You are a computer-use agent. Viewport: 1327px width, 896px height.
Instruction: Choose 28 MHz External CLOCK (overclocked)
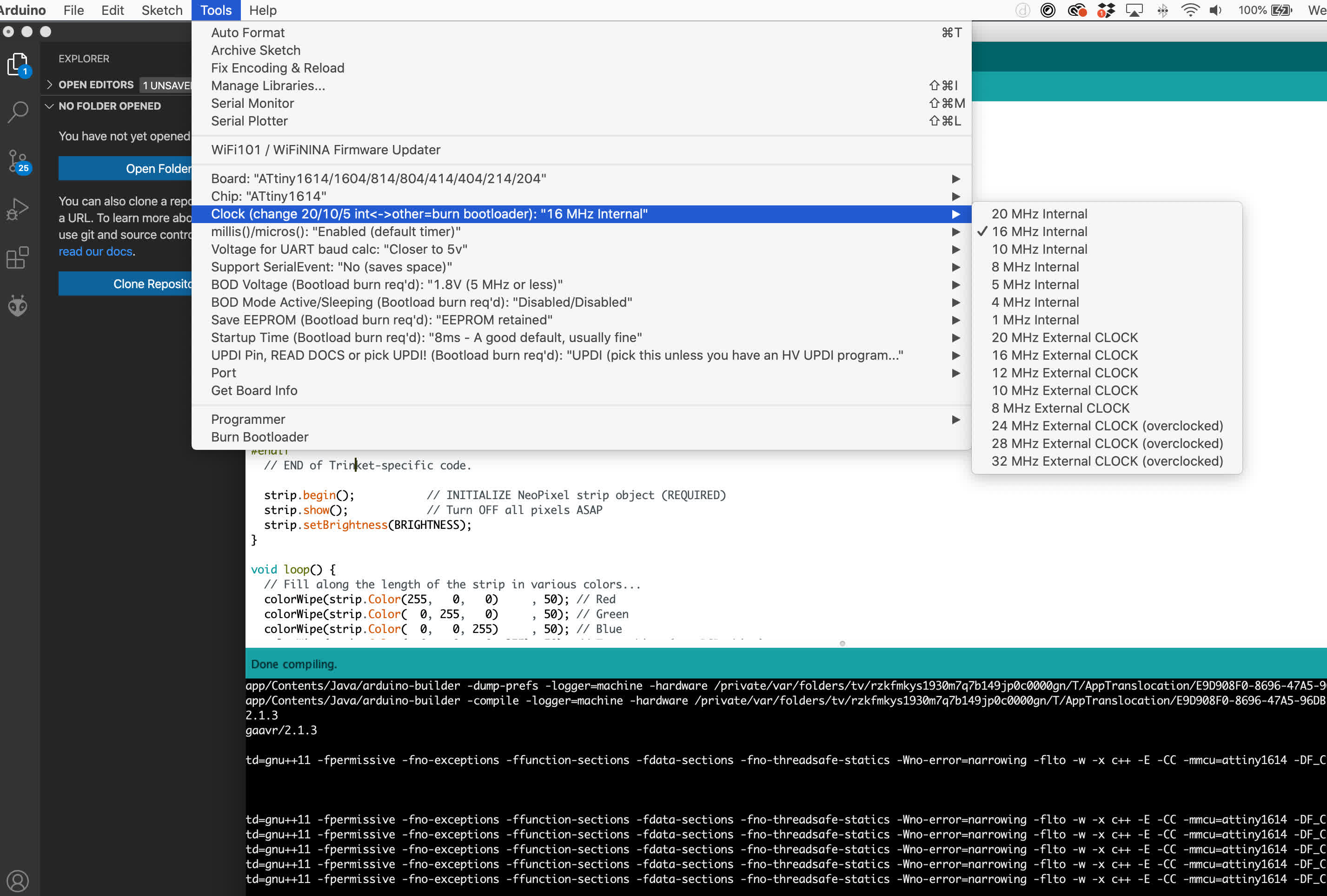coord(1107,443)
